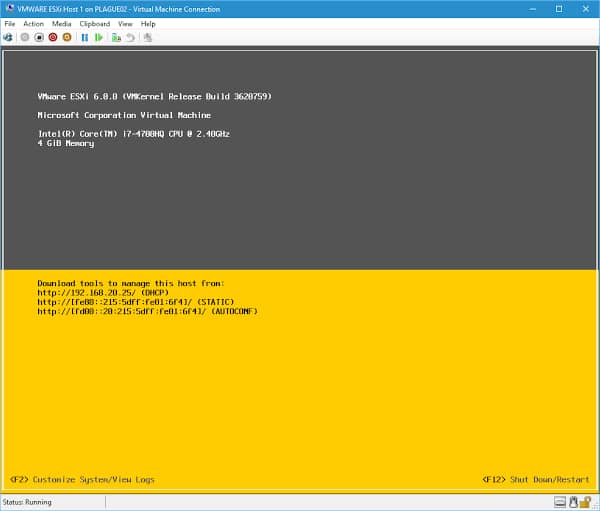Pause the virtual machine
The width and height of the screenshot is (600, 511).
85,38
